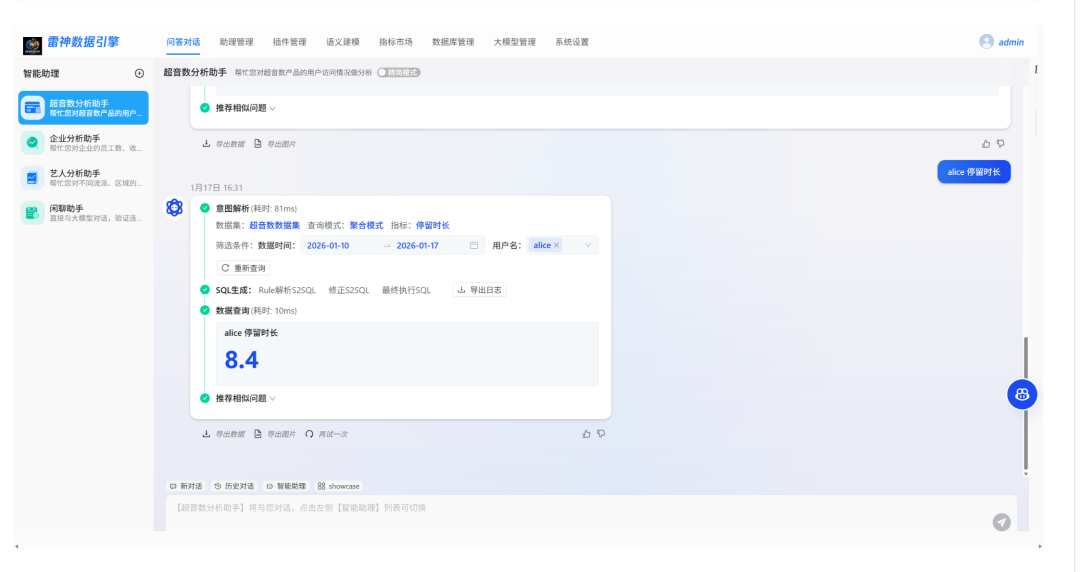
Task: Click green check icon beside SQL生成
Action: (205, 289)
